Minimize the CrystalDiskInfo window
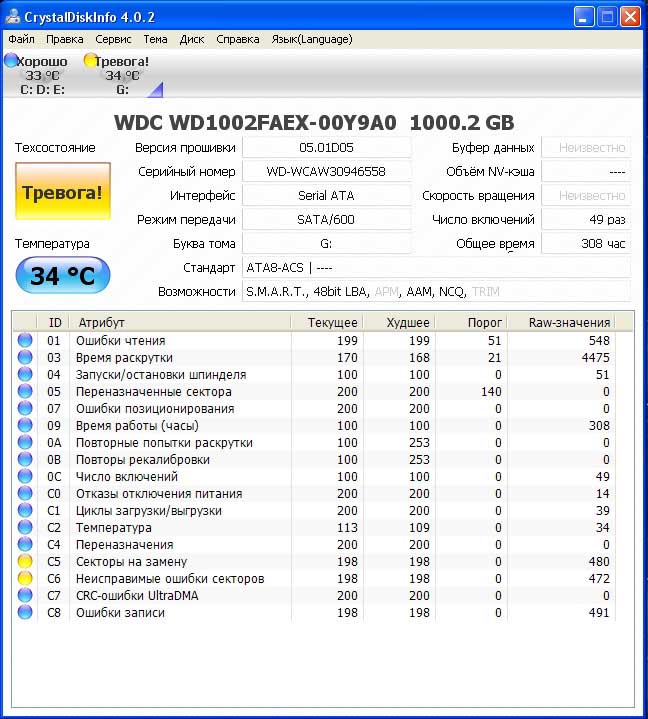 tap(584, 17)
